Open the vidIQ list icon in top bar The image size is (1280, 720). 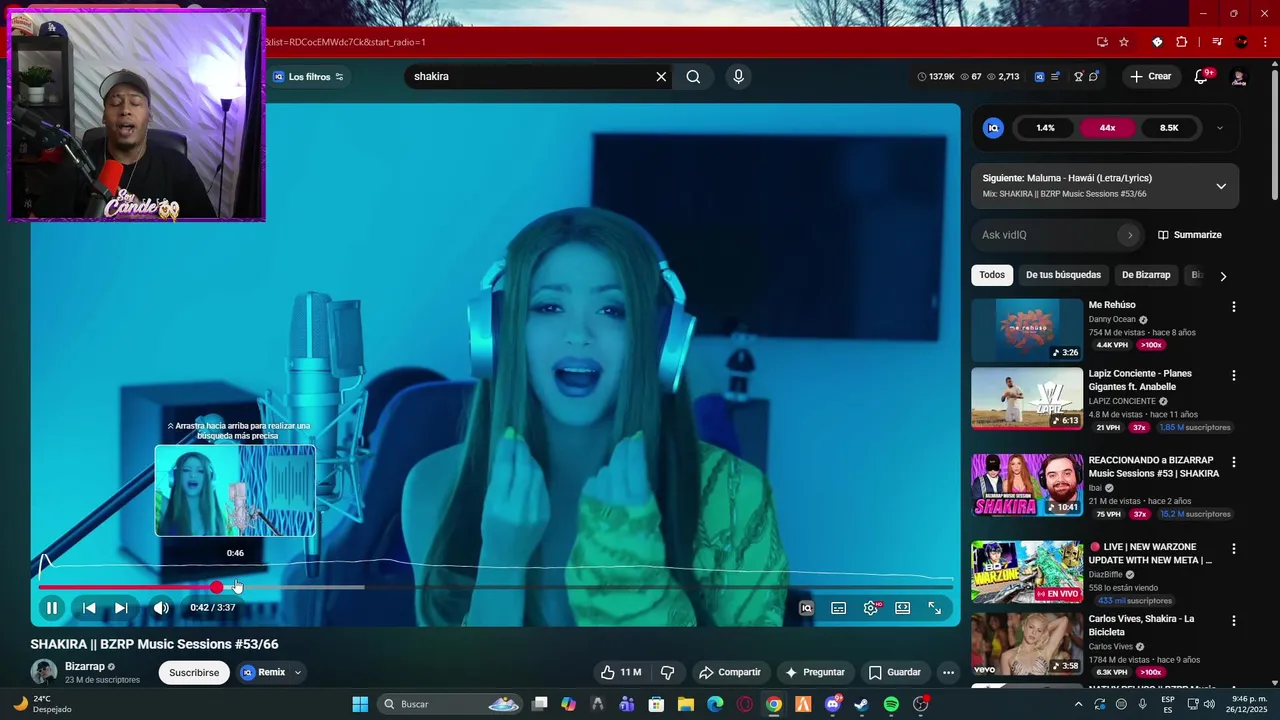point(1055,77)
